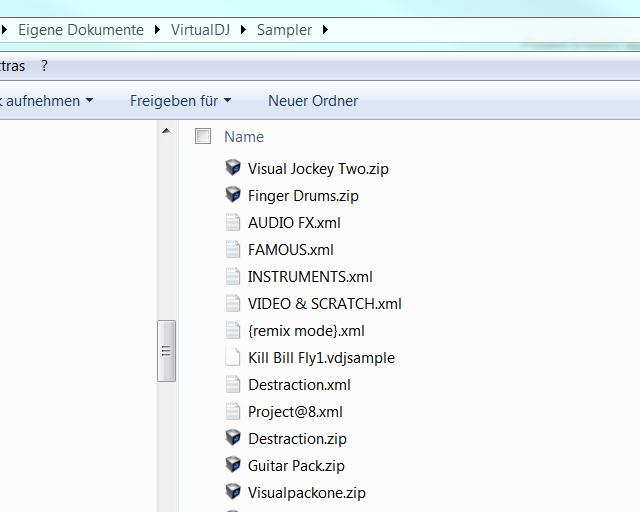Viewport: 640px width, 512px height.
Task: Click the Kill Bill Fly1.vdjsample file icon
Action: [x=233, y=357]
